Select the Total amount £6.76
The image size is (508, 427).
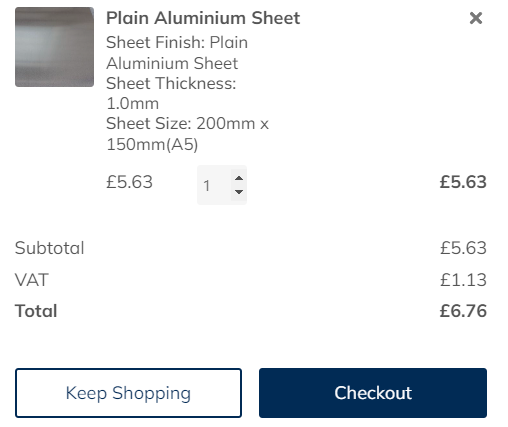(463, 311)
